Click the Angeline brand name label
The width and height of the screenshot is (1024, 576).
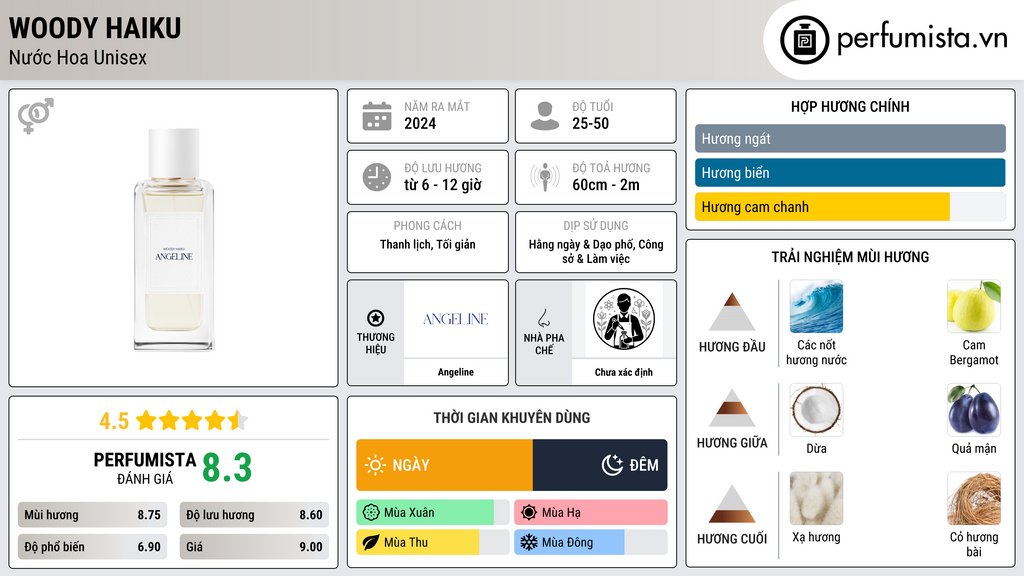click(456, 372)
